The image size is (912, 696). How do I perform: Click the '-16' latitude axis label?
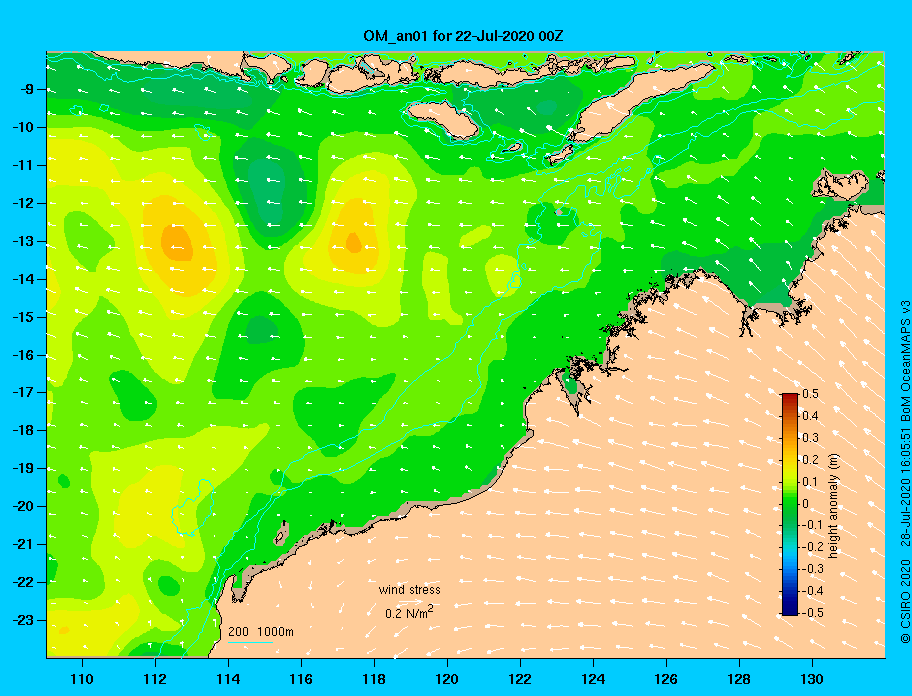pos(23,355)
